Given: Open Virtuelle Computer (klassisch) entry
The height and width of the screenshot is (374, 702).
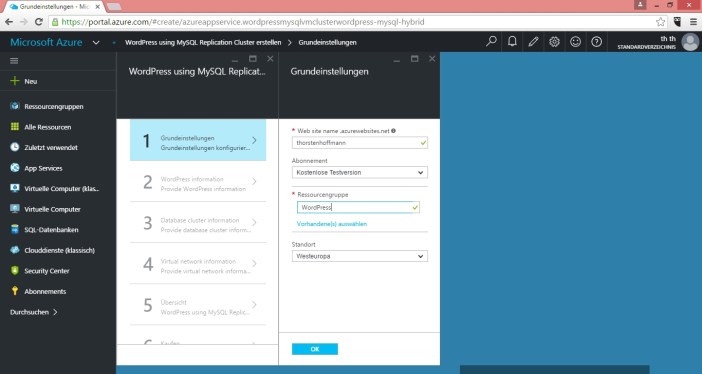Looking at the screenshot, I should pos(62,189).
